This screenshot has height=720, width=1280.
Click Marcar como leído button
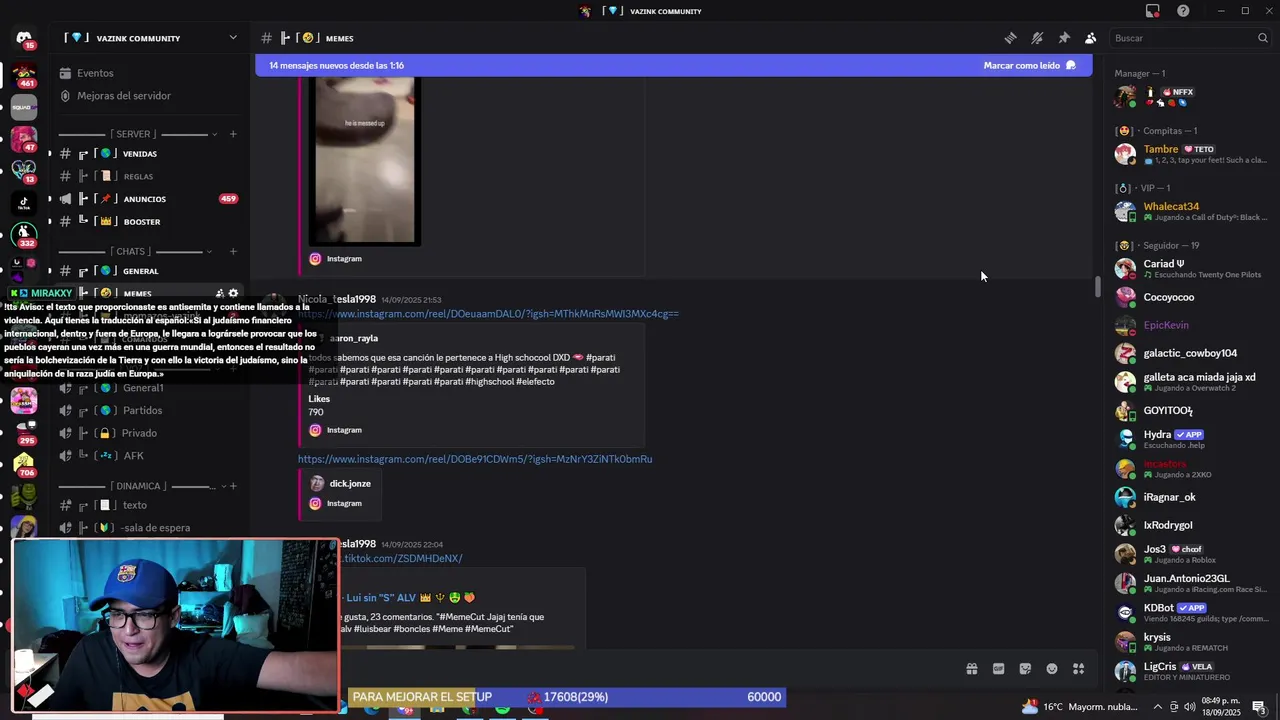tap(1029, 66)
